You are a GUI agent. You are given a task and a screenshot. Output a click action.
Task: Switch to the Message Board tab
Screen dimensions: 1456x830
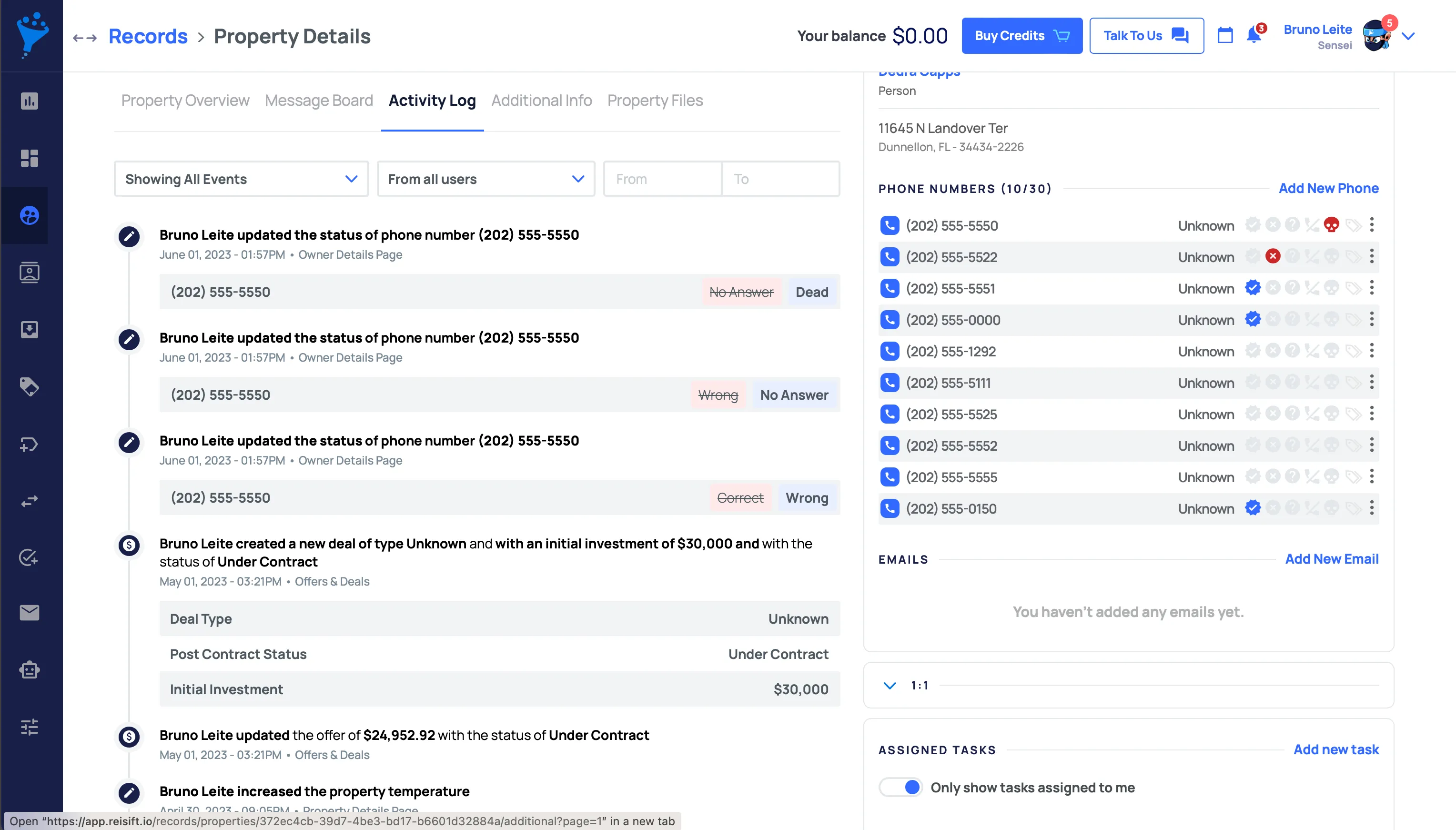pos(319,101)
